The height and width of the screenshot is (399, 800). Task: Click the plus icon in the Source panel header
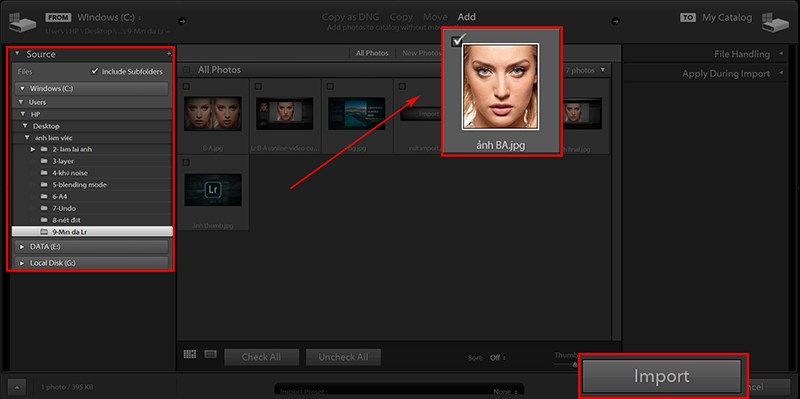(169, 54)
